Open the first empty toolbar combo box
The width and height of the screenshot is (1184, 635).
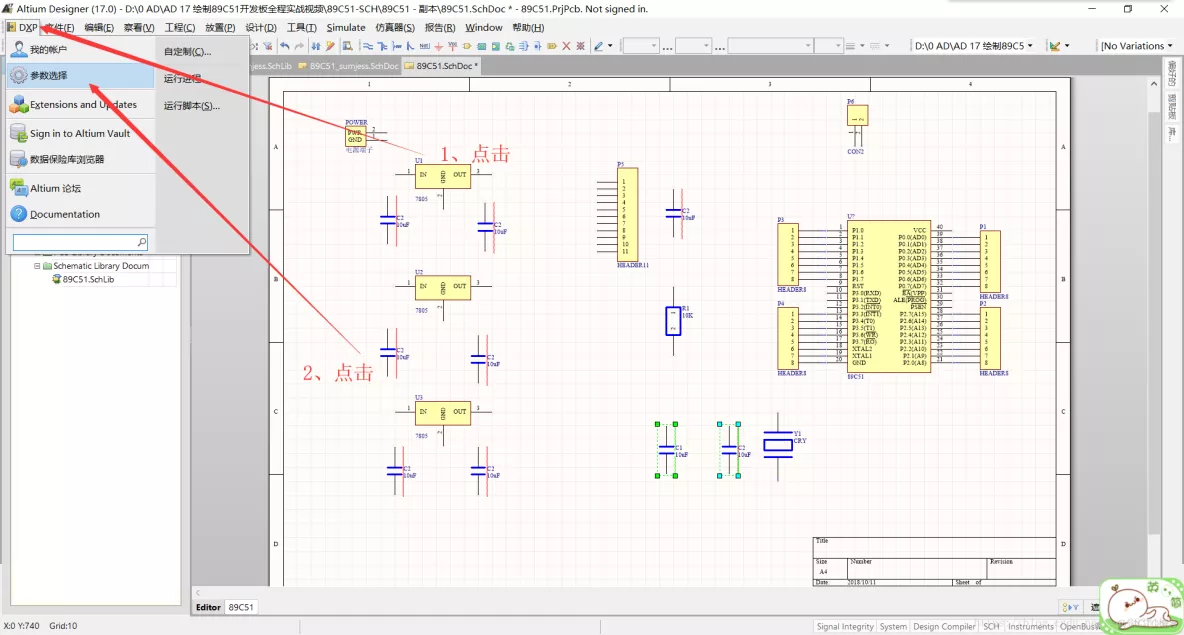(640, 46)
